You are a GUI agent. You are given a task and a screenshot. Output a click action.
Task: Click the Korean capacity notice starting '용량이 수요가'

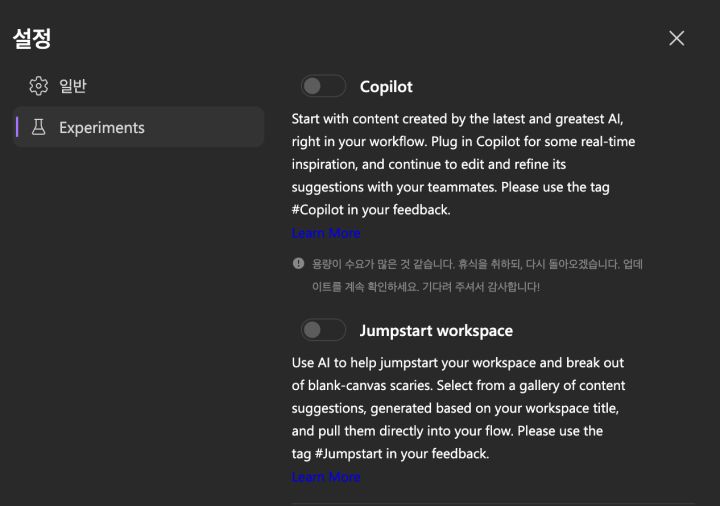click(477, 275)
